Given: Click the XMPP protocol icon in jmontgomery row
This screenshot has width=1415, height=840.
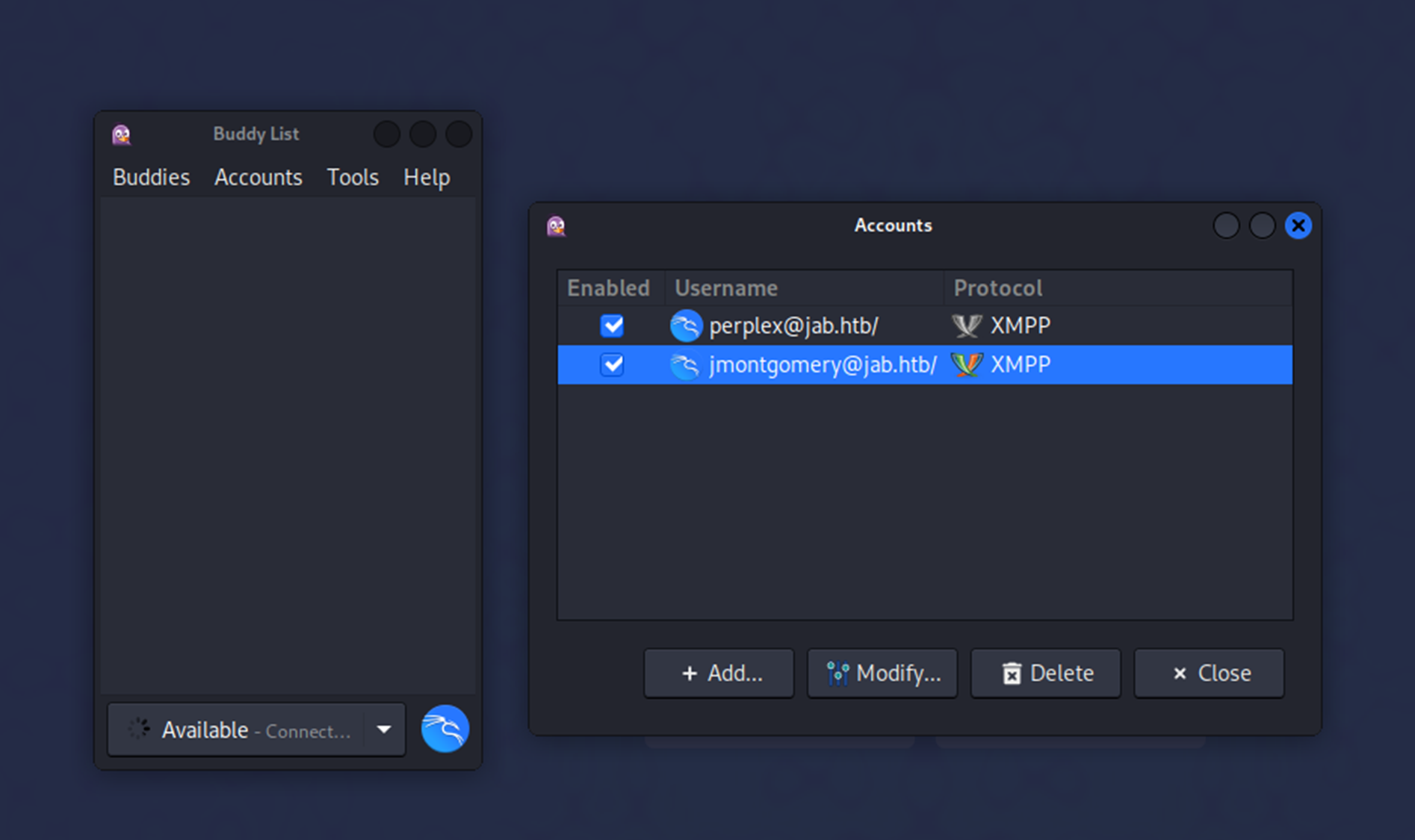Looking at the screenshot, I should tap(967, 364).
